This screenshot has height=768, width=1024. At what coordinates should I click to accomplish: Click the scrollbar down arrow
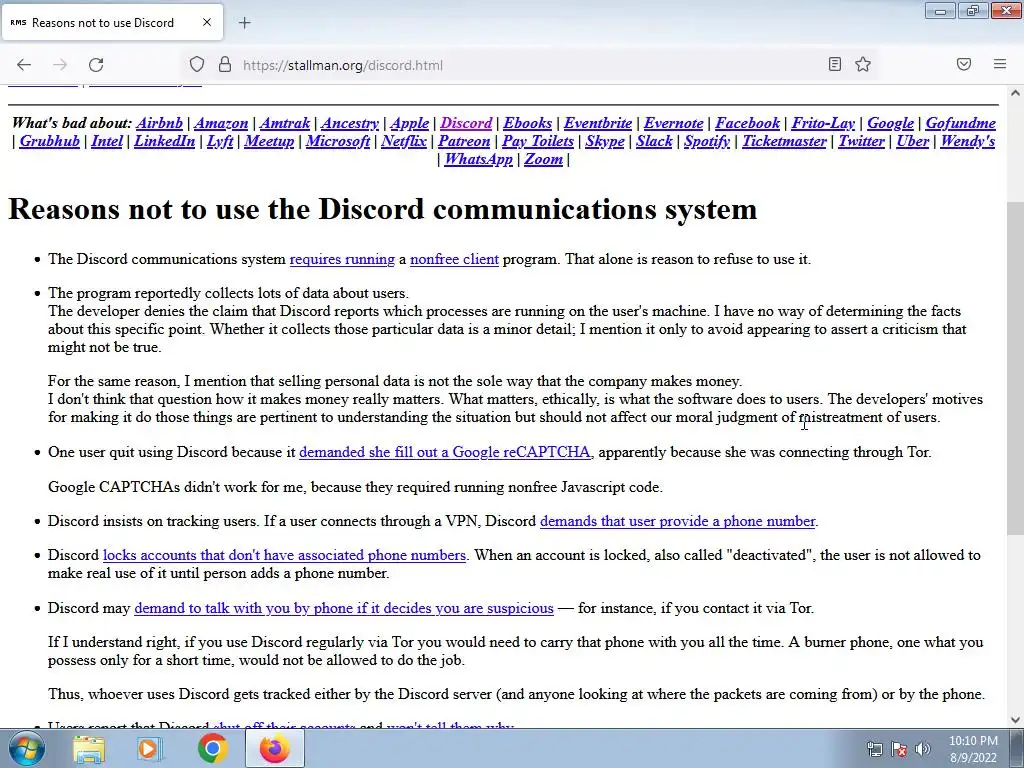(x=1016, y=720)
